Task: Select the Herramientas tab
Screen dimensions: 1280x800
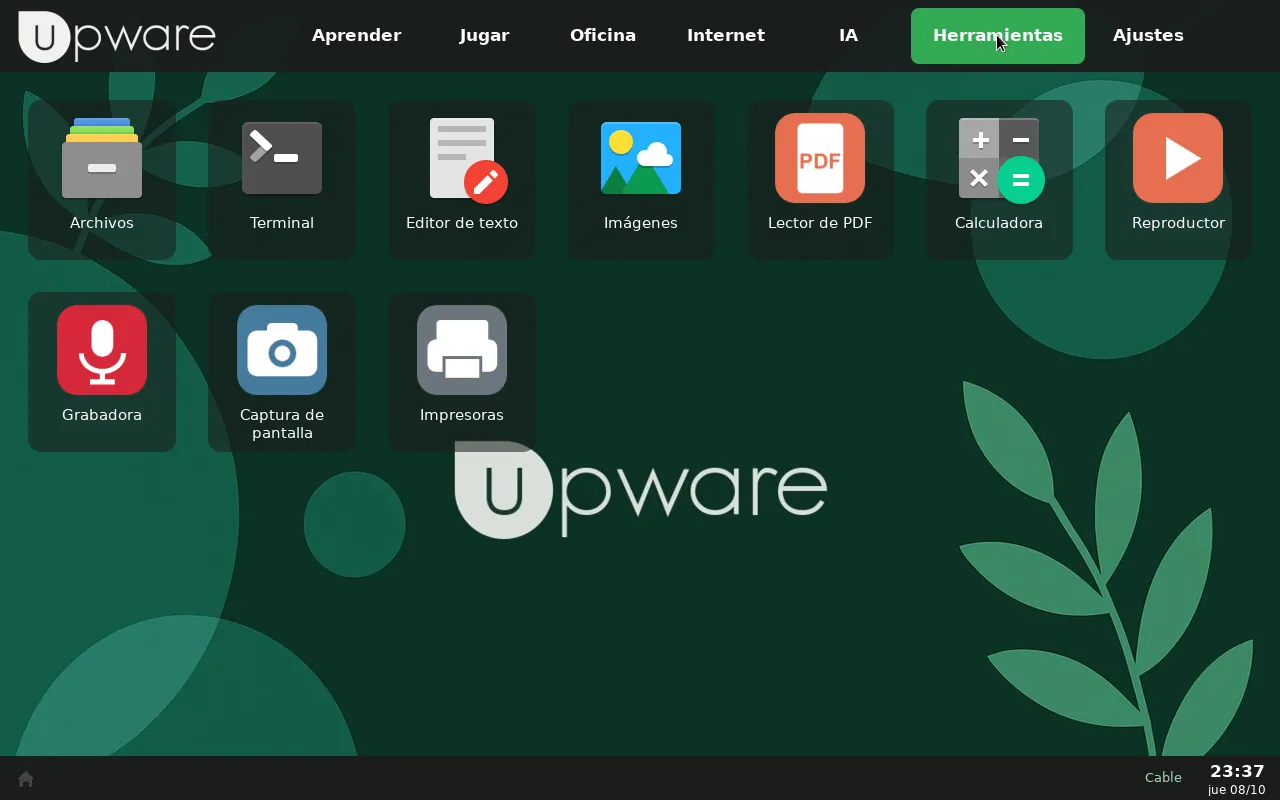Action: [x=998, y=36]
